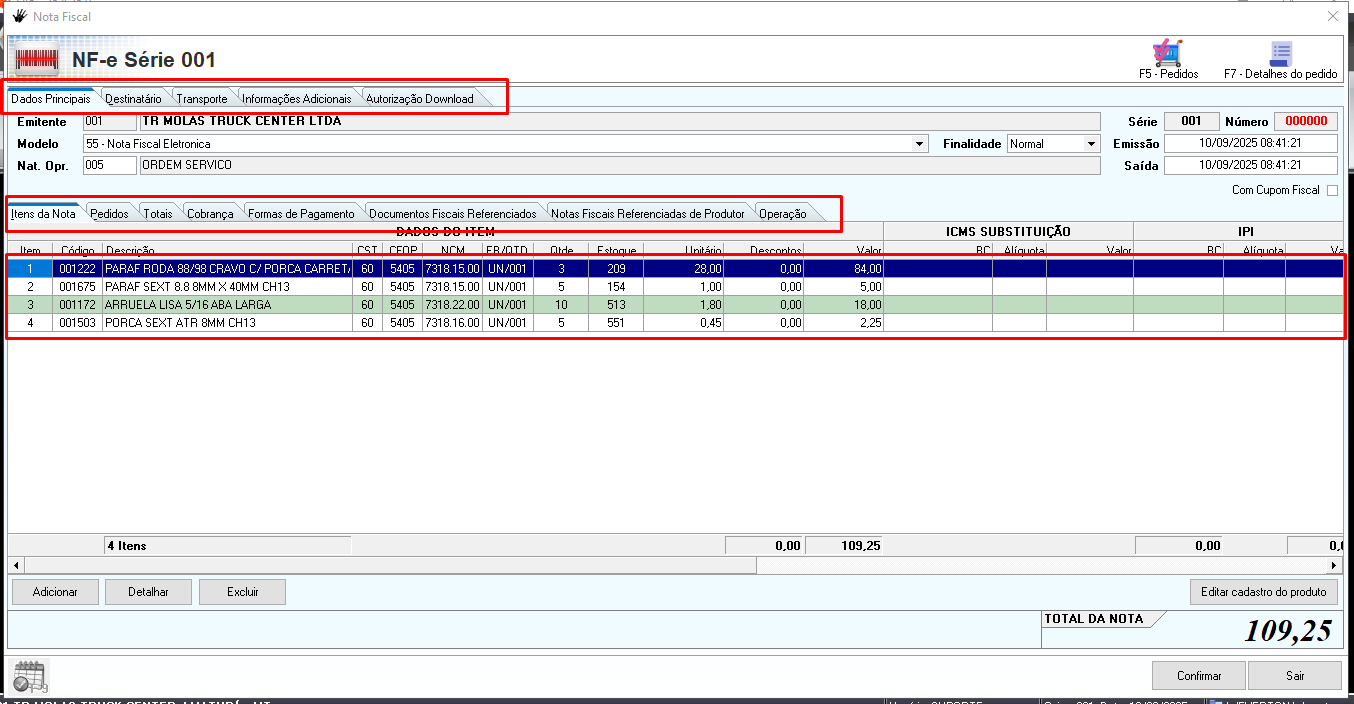
Task: Open the Transporte tab
Action: point(201,99)
